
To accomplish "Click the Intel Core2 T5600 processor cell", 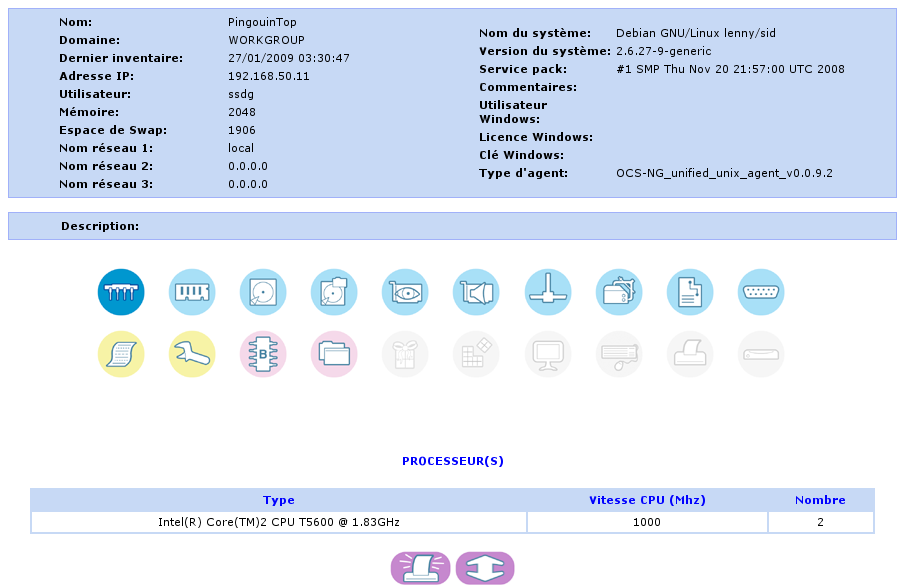I will [x=279, y=522].
